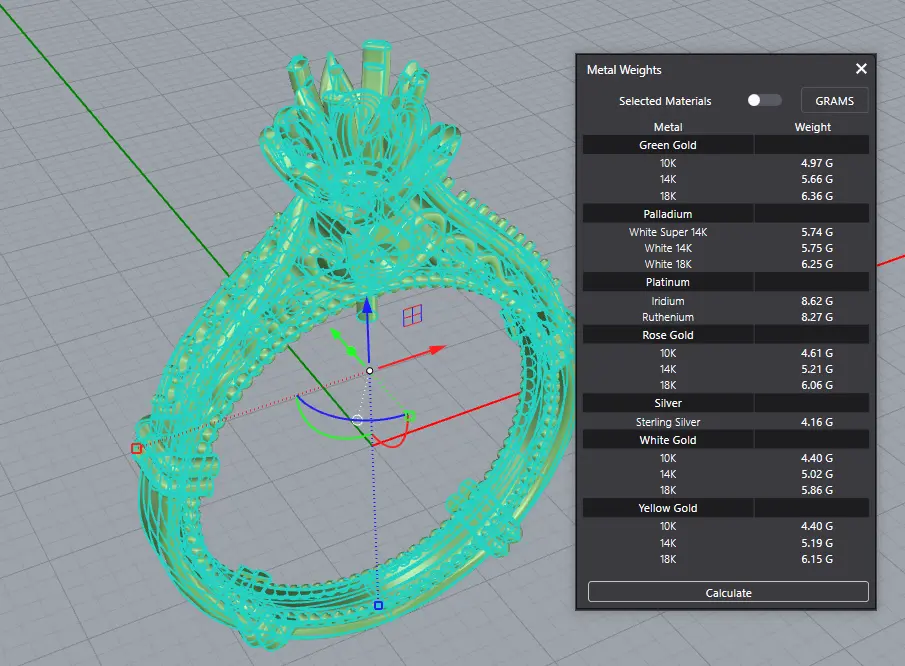The image size is (905, 666).
Task: Click the Sterling Silver row
Action: pos(668,422)
